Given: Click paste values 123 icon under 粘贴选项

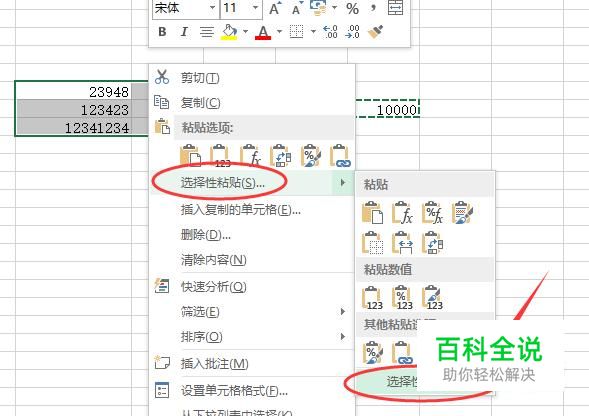Looking at the screenshot, I should (x=220, y=156).
